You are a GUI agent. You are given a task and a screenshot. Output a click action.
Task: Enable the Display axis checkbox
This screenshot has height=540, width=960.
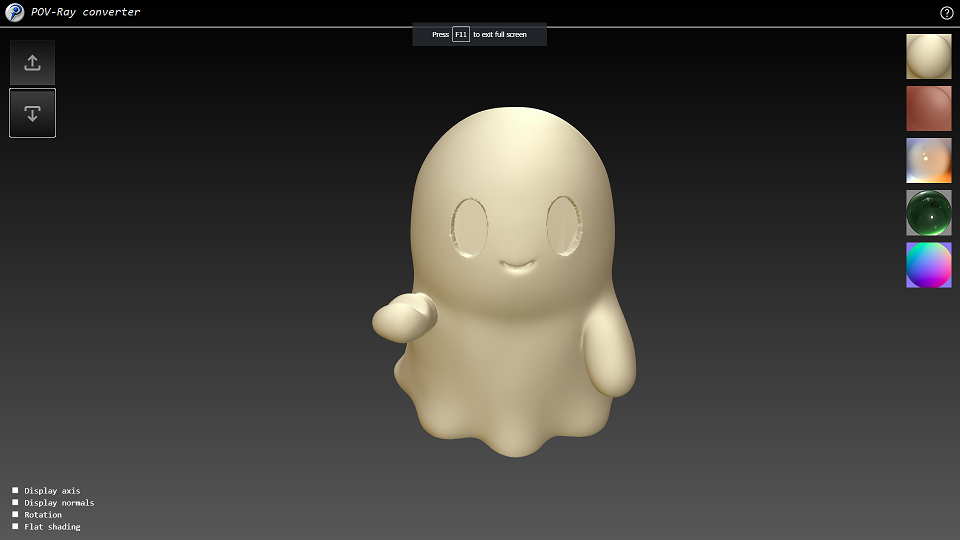(x=15, y=491)
